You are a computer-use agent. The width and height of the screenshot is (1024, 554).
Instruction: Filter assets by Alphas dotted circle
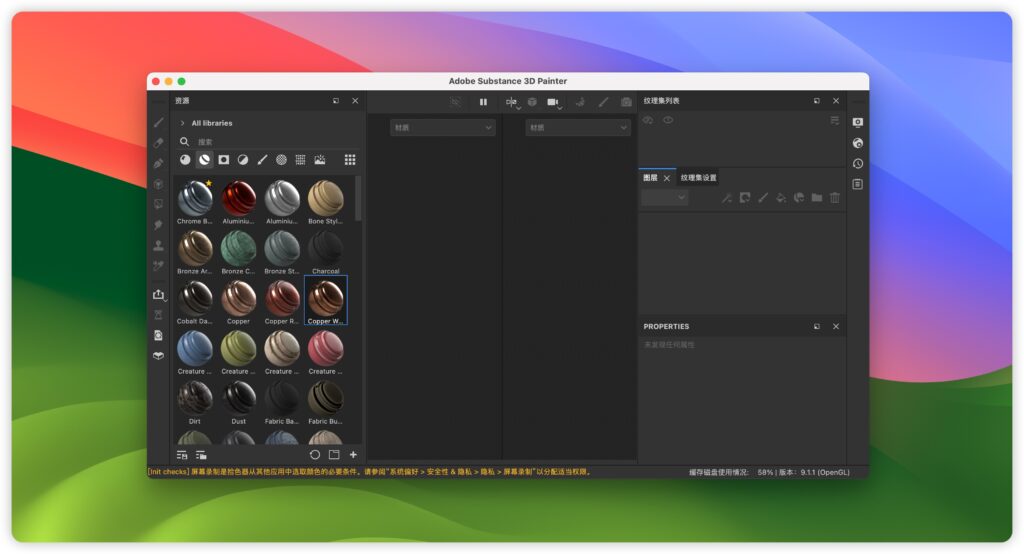coord(281,159)
